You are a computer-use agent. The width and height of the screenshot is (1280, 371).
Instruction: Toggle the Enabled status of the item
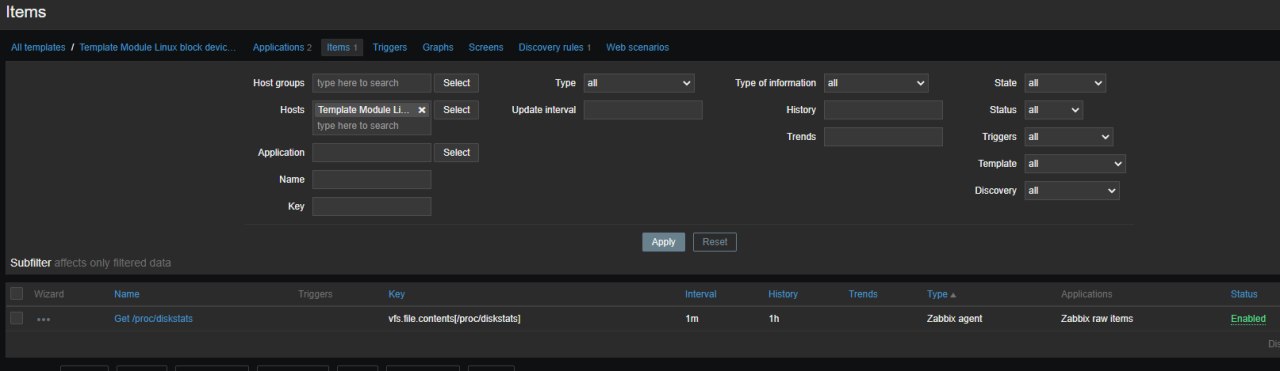pyautogui.click(x=1248, y=319)
